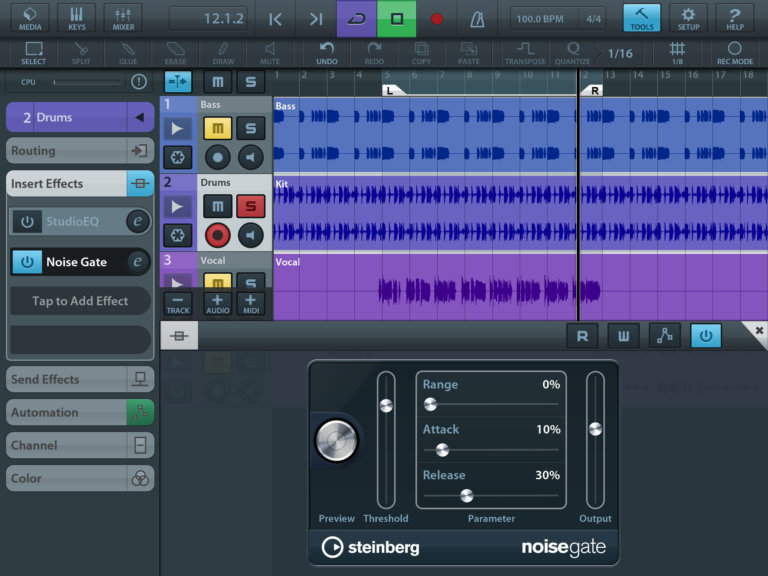This screenshot has width=768, height=576.
Task: Click the 100.0 BPM tempo field
Action: (540, 19)
